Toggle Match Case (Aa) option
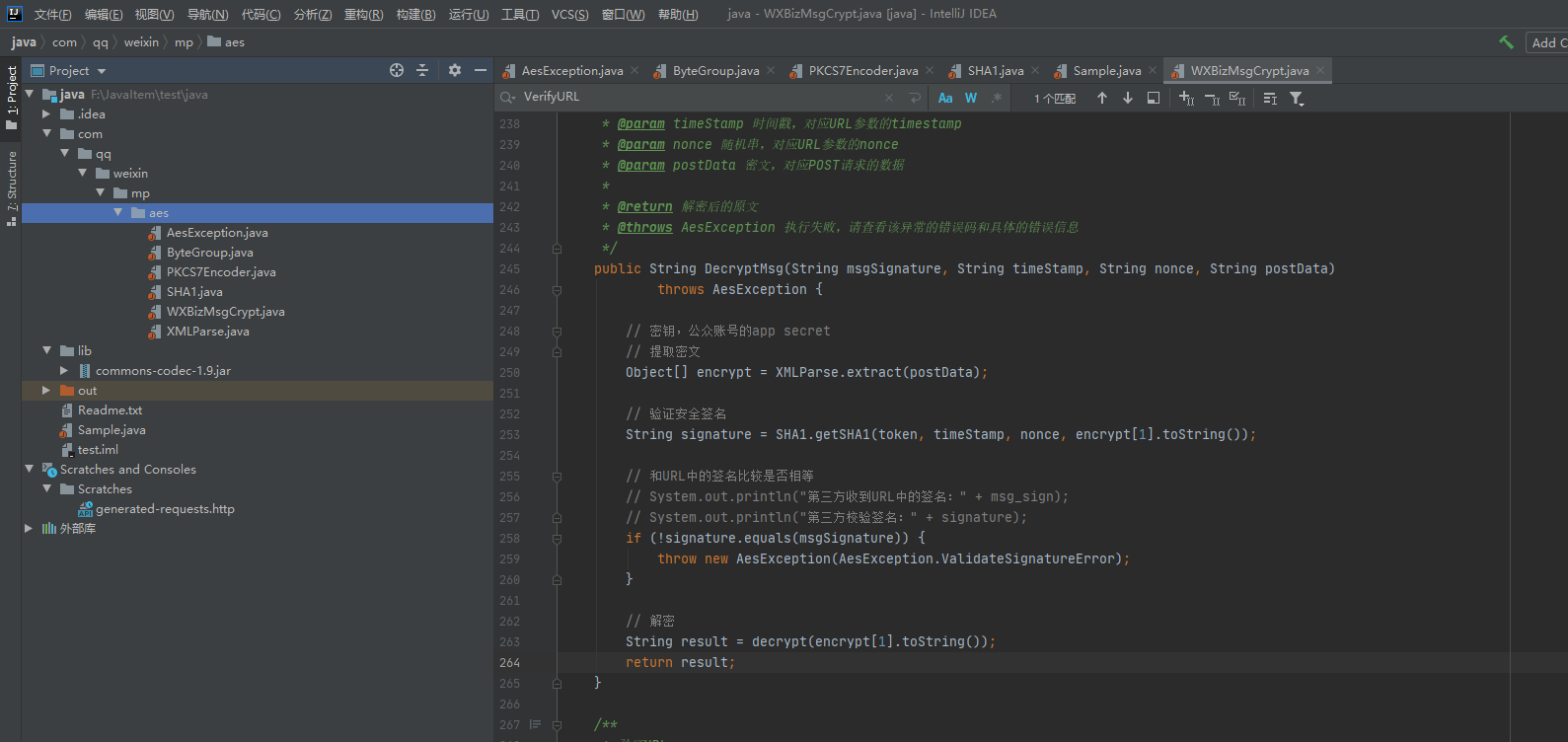This screenshot has height=742, width=1568. click(945, 98)
